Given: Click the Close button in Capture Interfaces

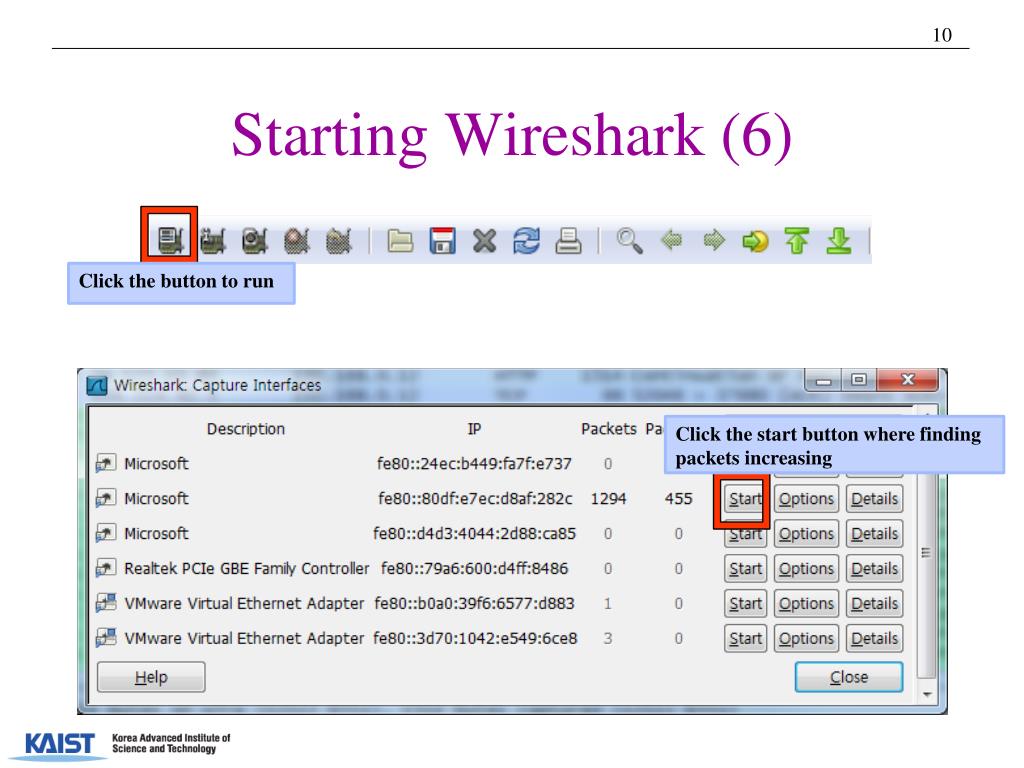Looking at the screenshot, I should pos(849,677).
